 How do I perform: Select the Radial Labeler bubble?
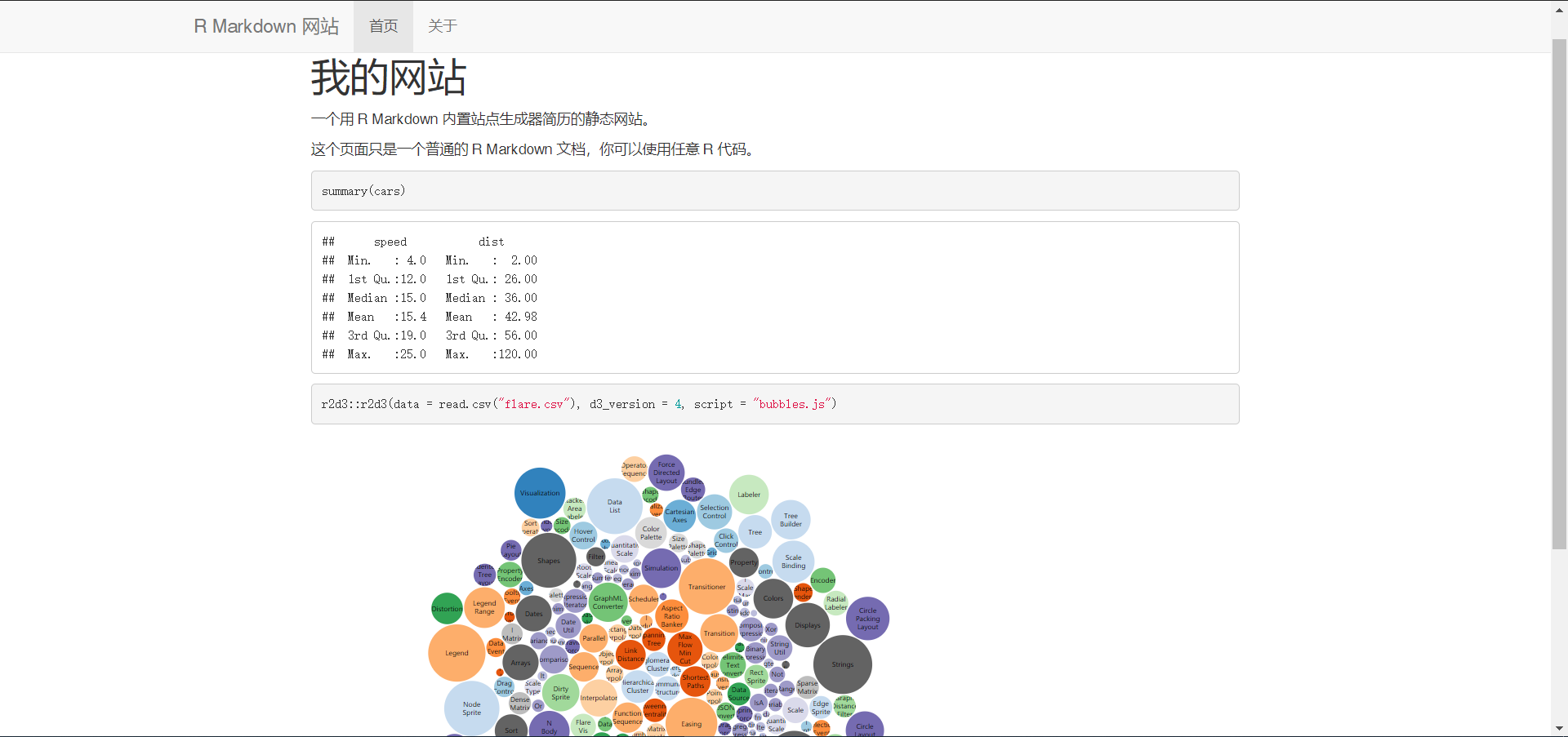pos(835,603)
